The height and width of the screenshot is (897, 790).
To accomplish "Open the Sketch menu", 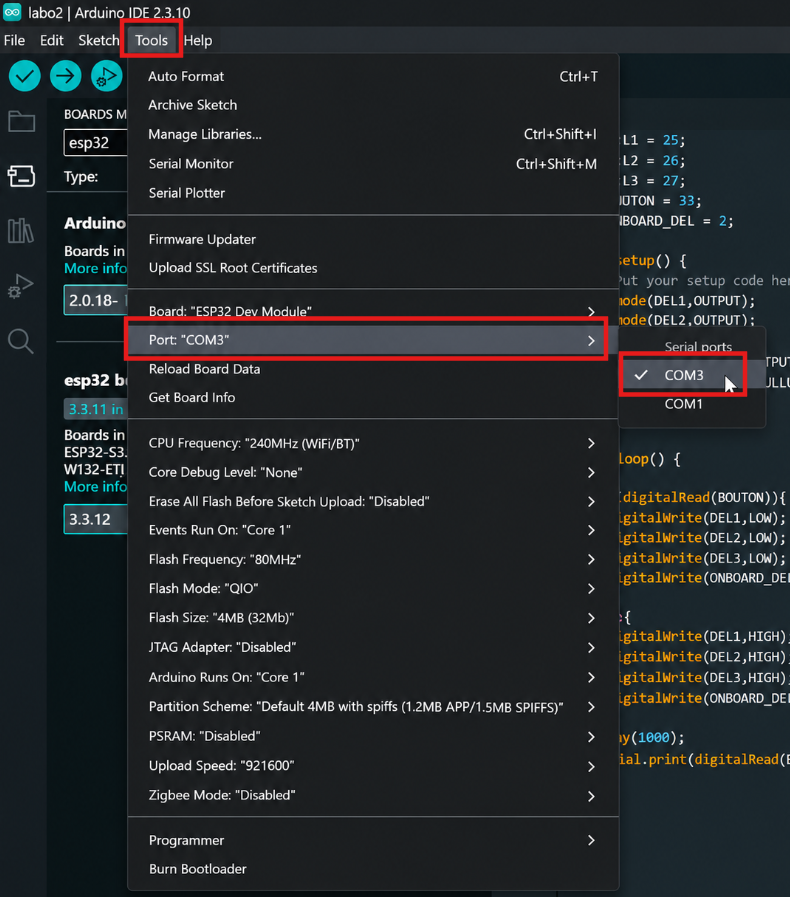I will click(98, 41).
